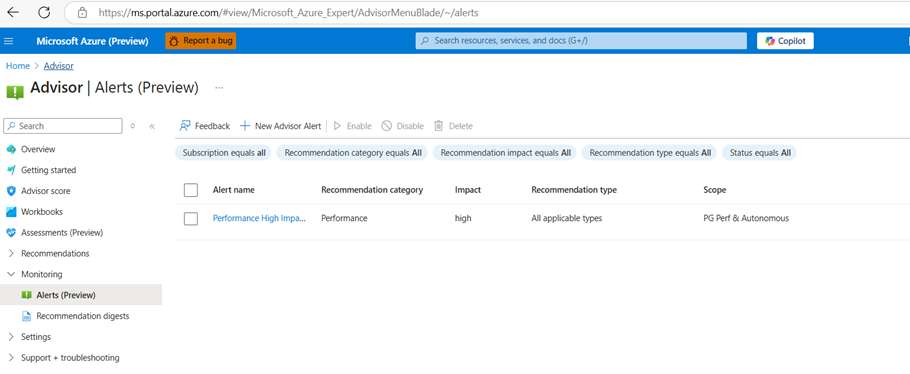Viewport: 910px width, 374px height.
Task: Click the search resources, services, docs box
Action: tap(581, 41)
